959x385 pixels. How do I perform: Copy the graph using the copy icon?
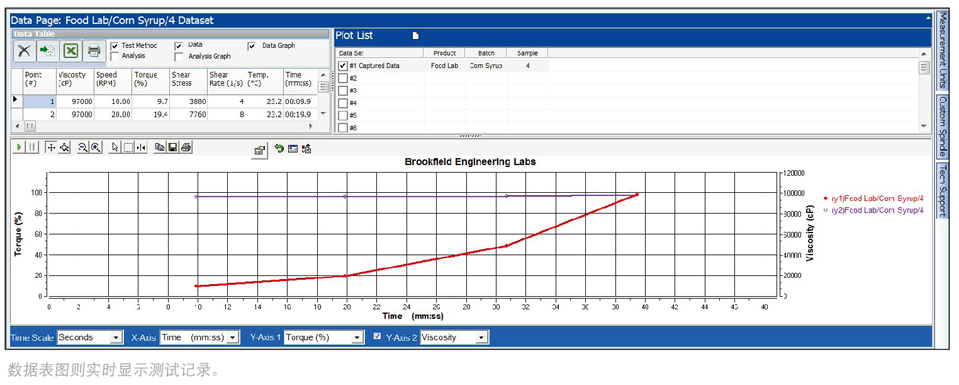tap(160, 147)
